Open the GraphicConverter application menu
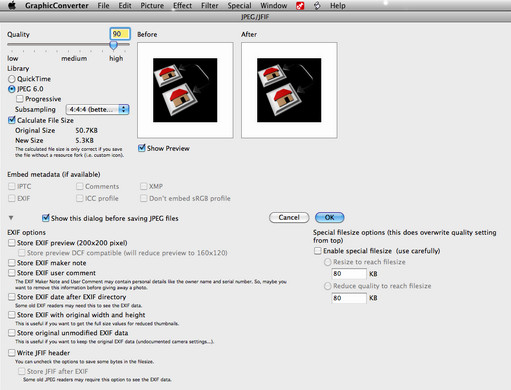Viewport: 511px width, 390px height. [x=57, y=6]
